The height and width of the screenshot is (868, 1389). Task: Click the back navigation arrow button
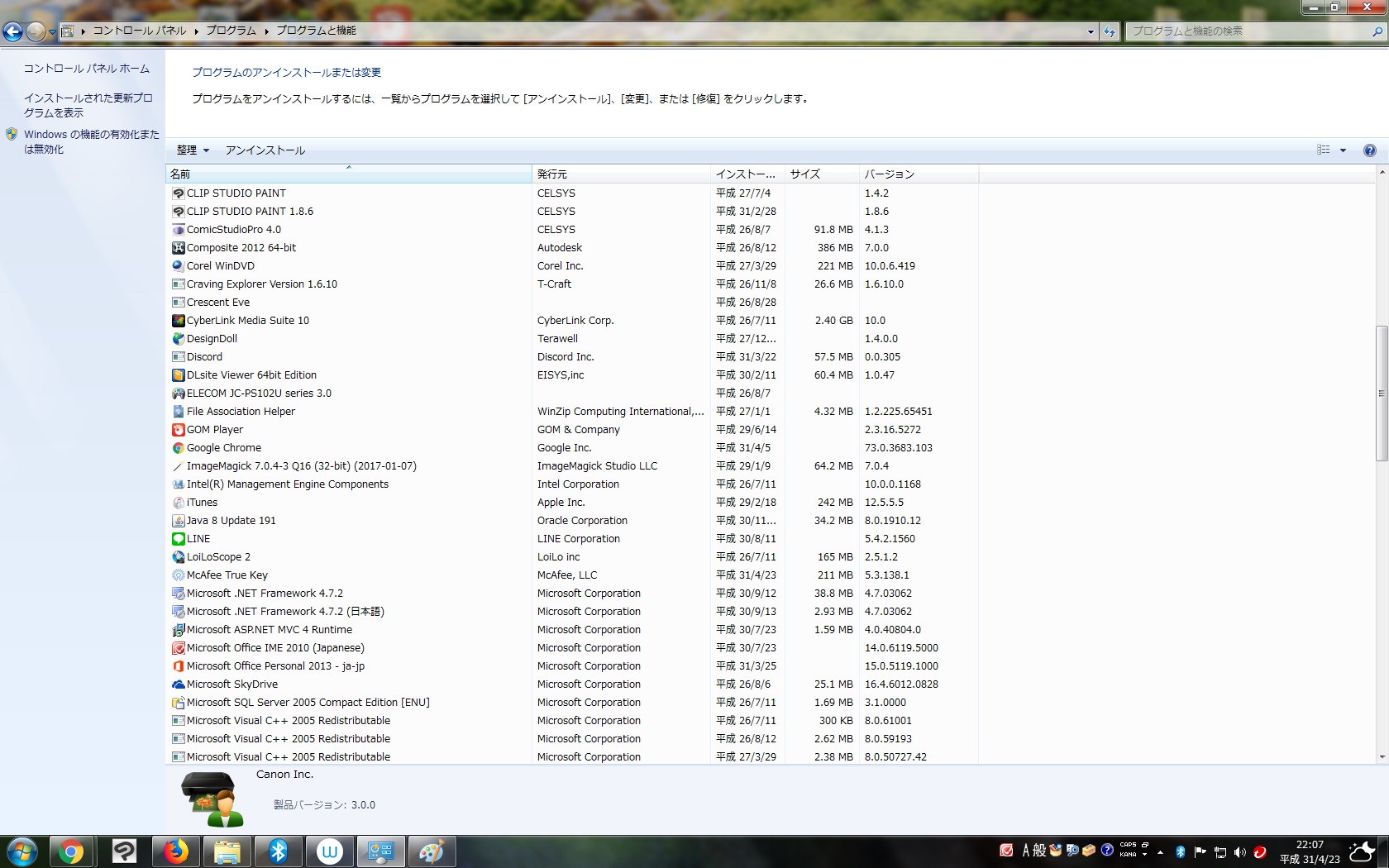coord(13,31)
